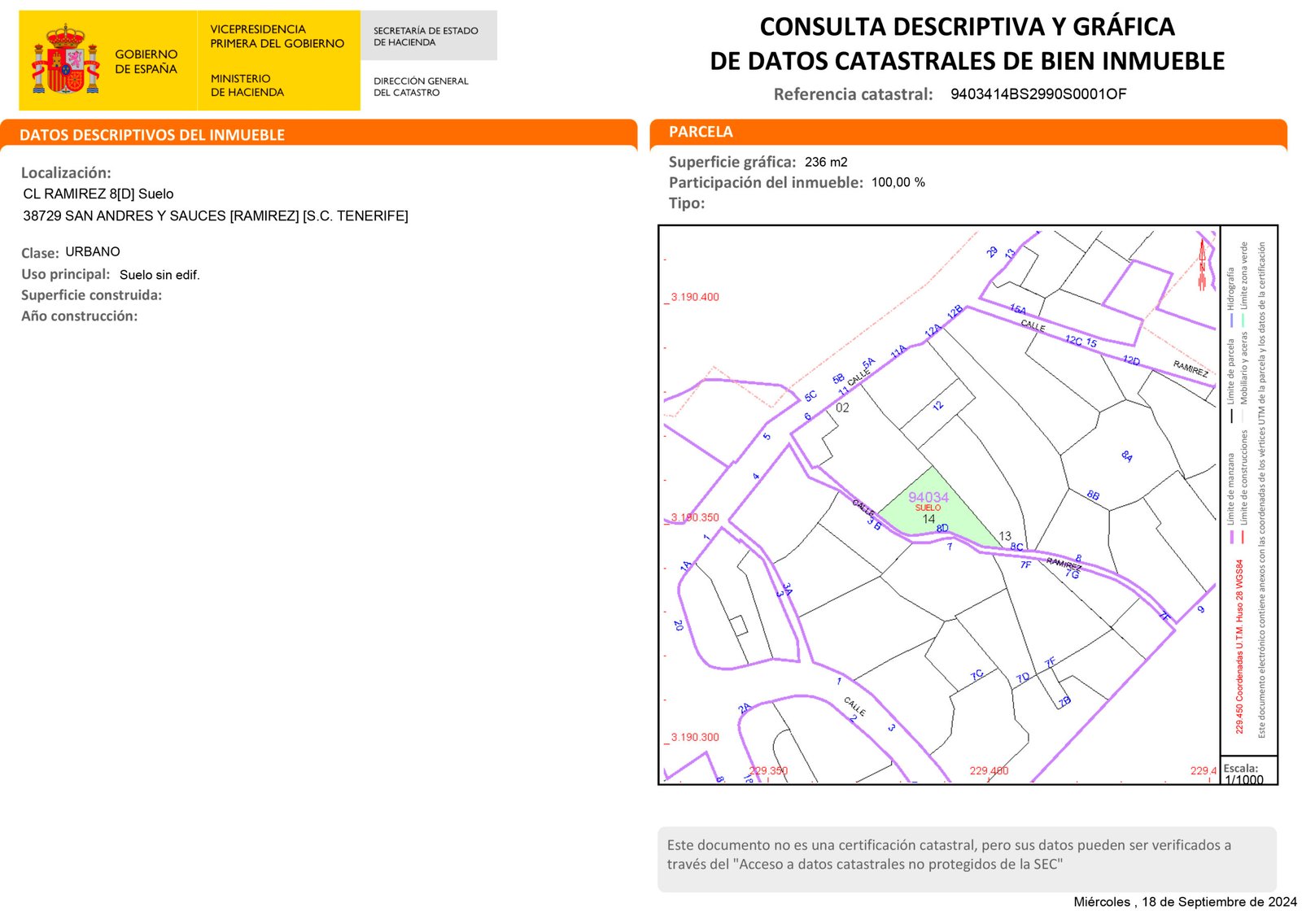Click 'VICEPRESIDENCIA PRIMERA DEL GOBIERNO' heading
This screenshot has height=924, width=1302.
277,36
